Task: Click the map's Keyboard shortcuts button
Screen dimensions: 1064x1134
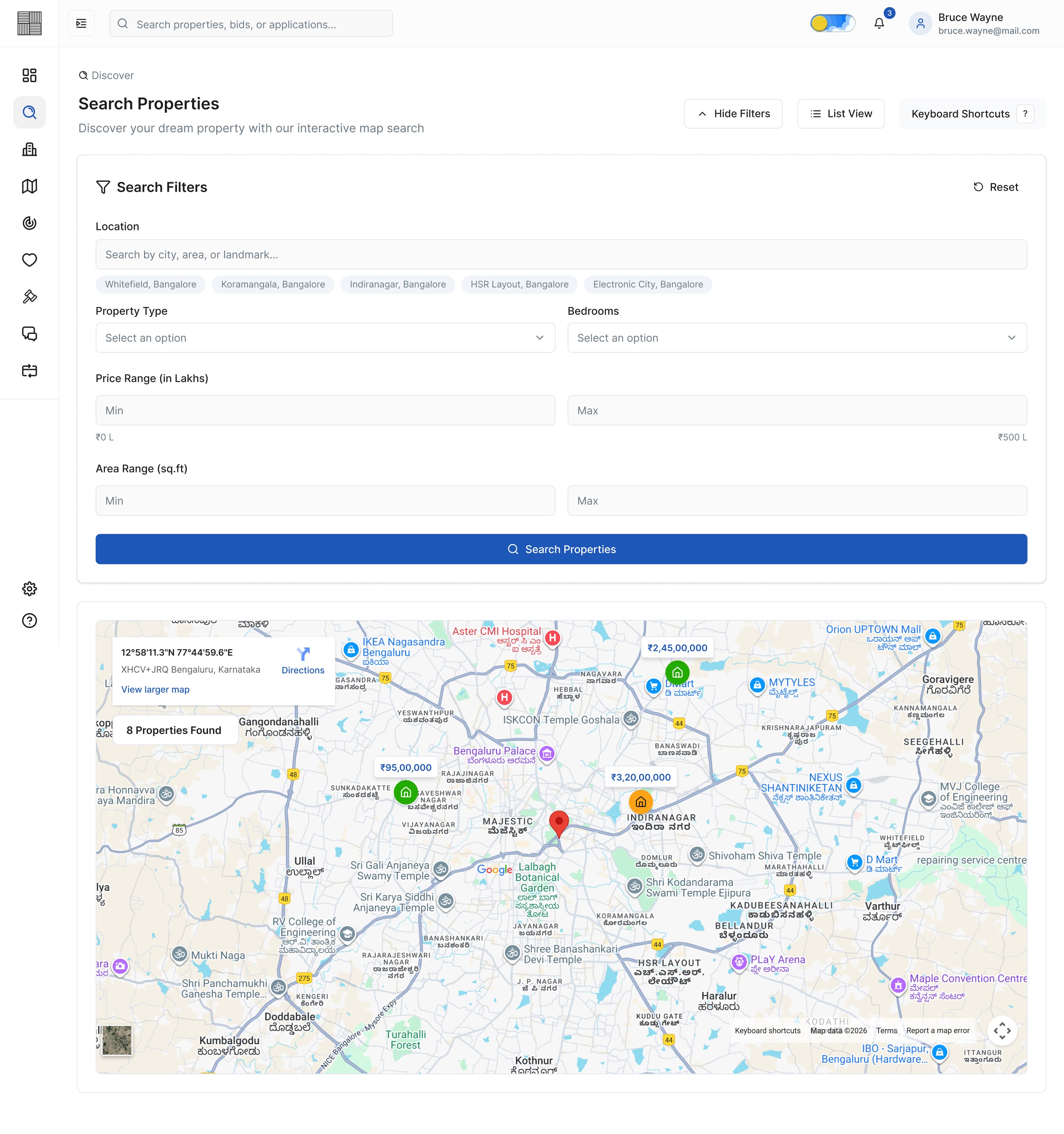Action: click(767, 1031)
